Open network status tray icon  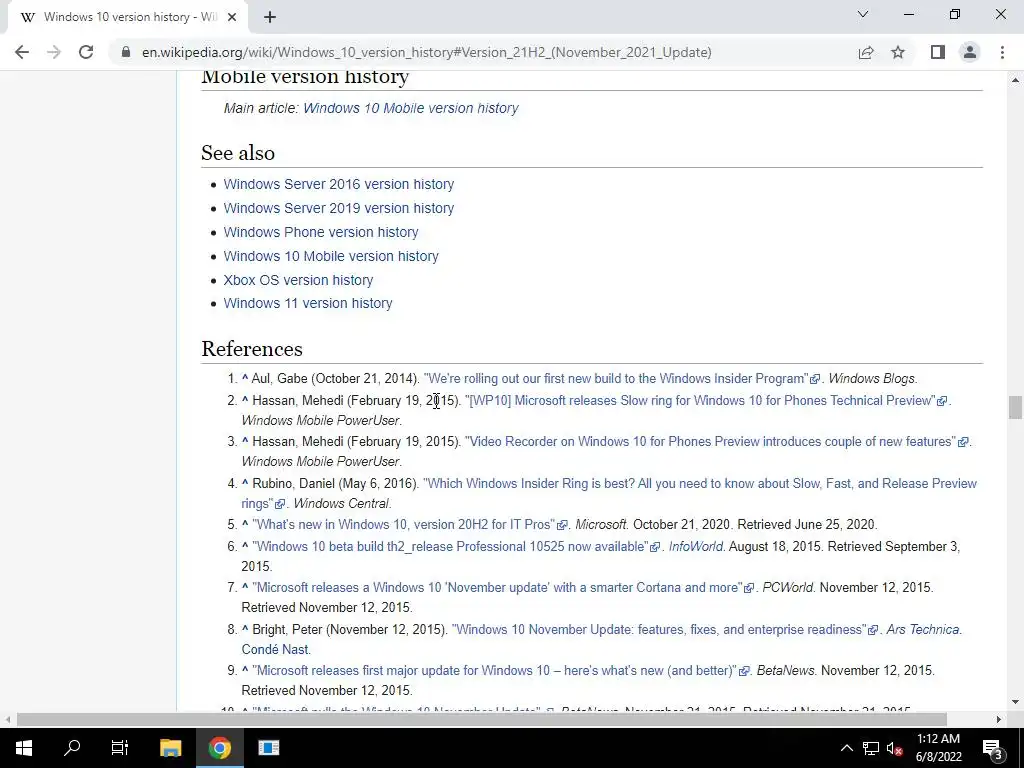[x=871, y=748]
